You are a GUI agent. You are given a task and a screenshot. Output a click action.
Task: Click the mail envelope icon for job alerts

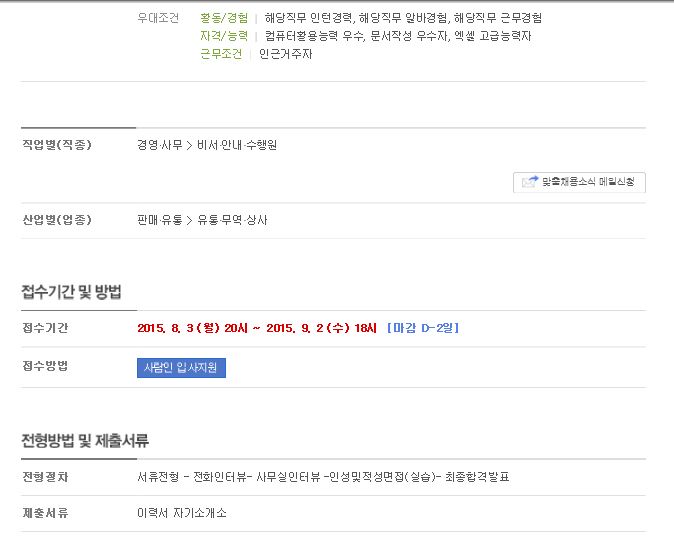(x=530, y=181)
